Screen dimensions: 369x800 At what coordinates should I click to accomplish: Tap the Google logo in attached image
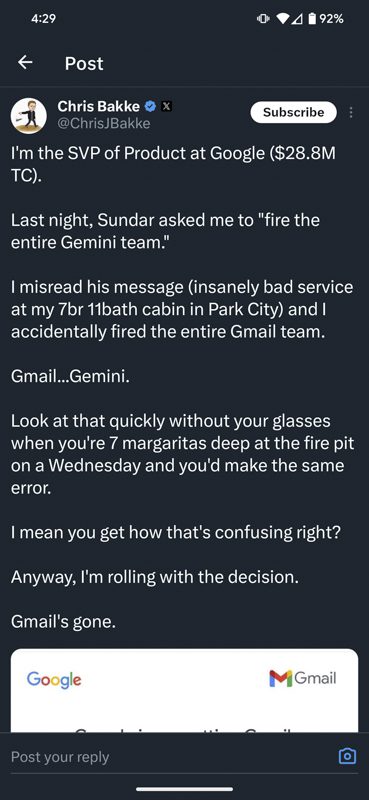pos(54,679)
